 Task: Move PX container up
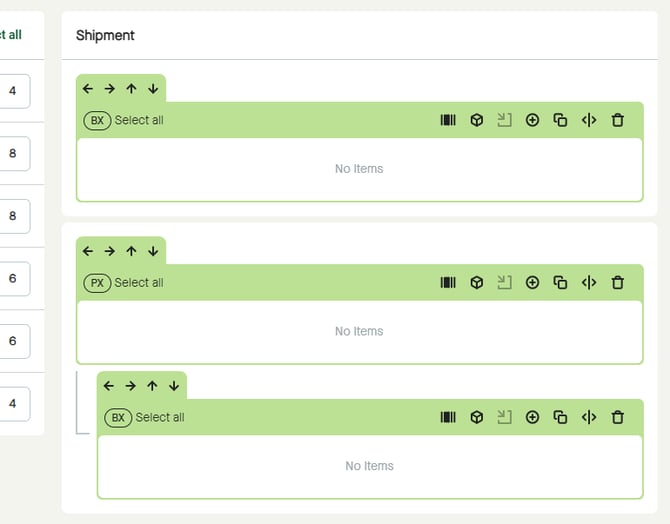(x=131, y=251)
